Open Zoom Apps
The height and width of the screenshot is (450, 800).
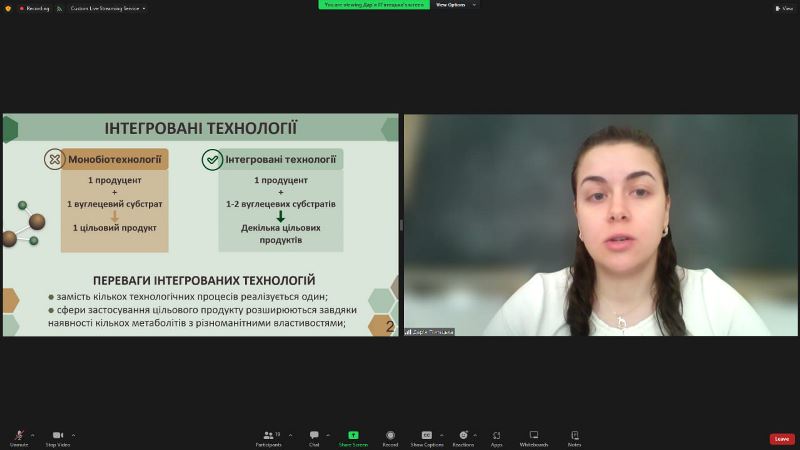point(496,438)
